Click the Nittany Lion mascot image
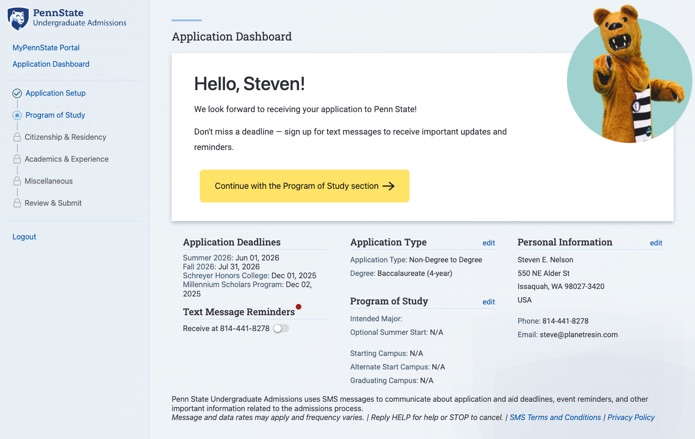Image resolution: width=695 pixels, height=439 pixels. tap(629, 74)
